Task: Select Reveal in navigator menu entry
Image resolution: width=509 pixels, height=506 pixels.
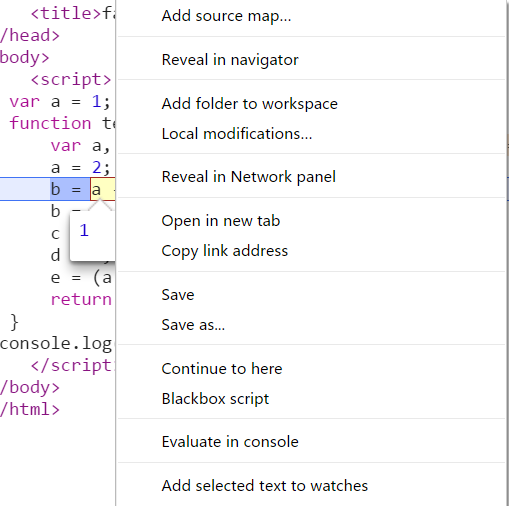Action: pos(230,60)
